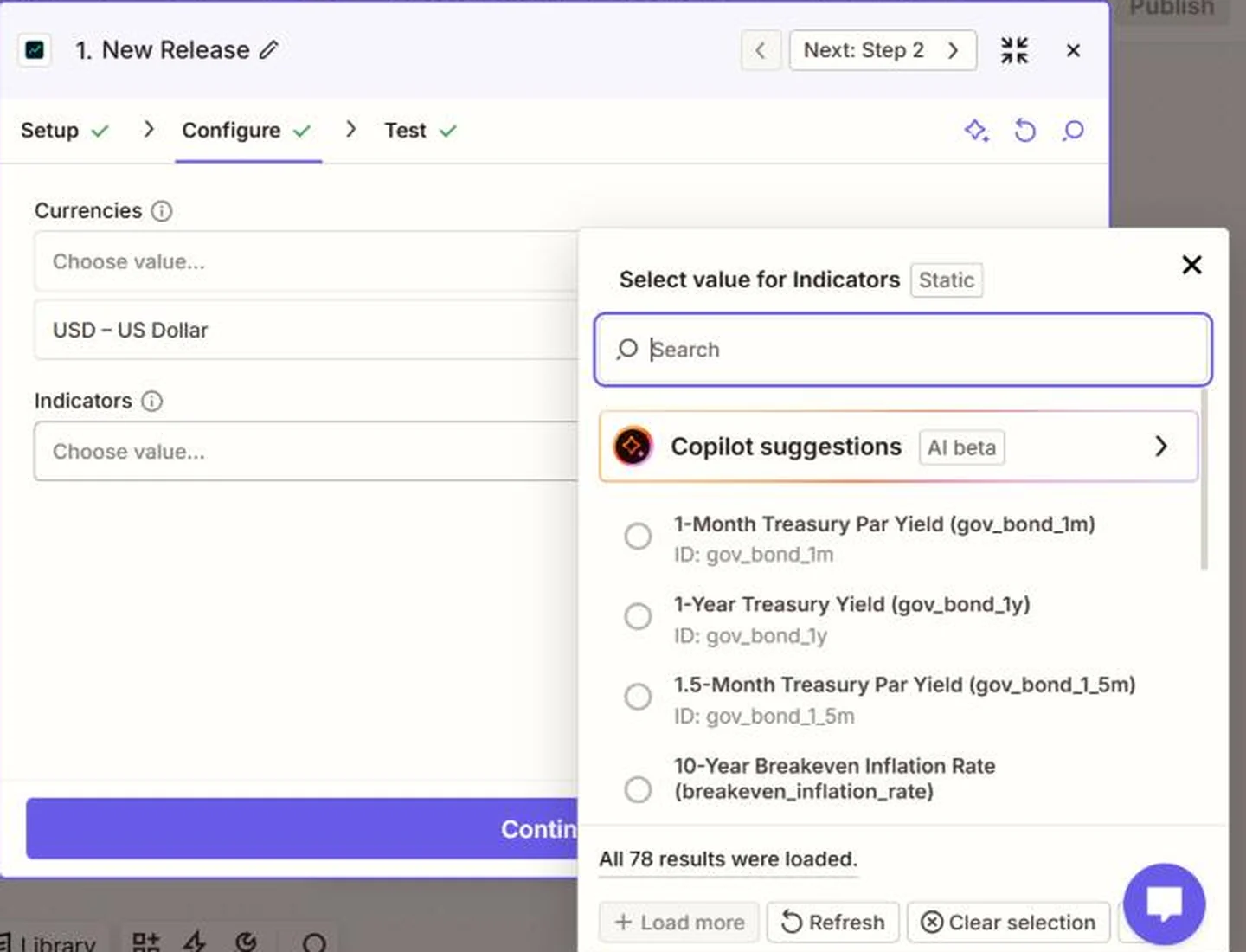Open Library in bottom toolbar
Image resolution: width=1246 pixels, height=952 pixels.
coord(48,943)
